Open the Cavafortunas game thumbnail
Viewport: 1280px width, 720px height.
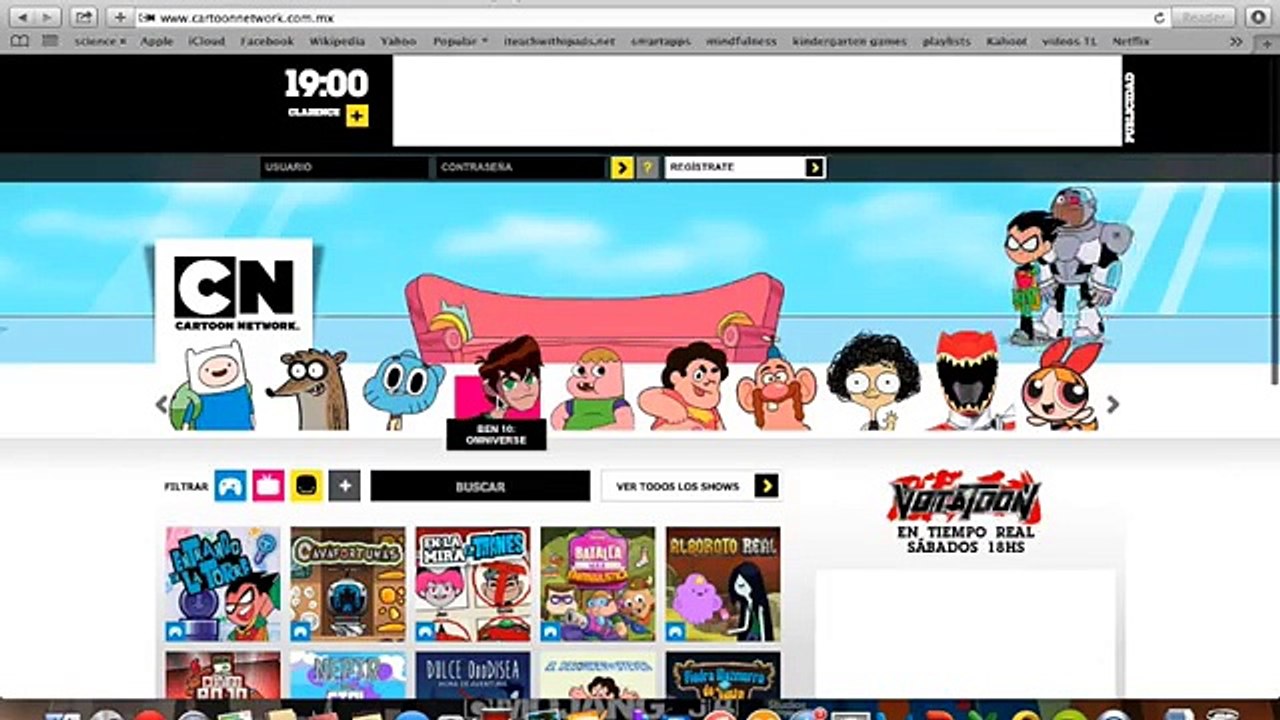coord(348,584)
